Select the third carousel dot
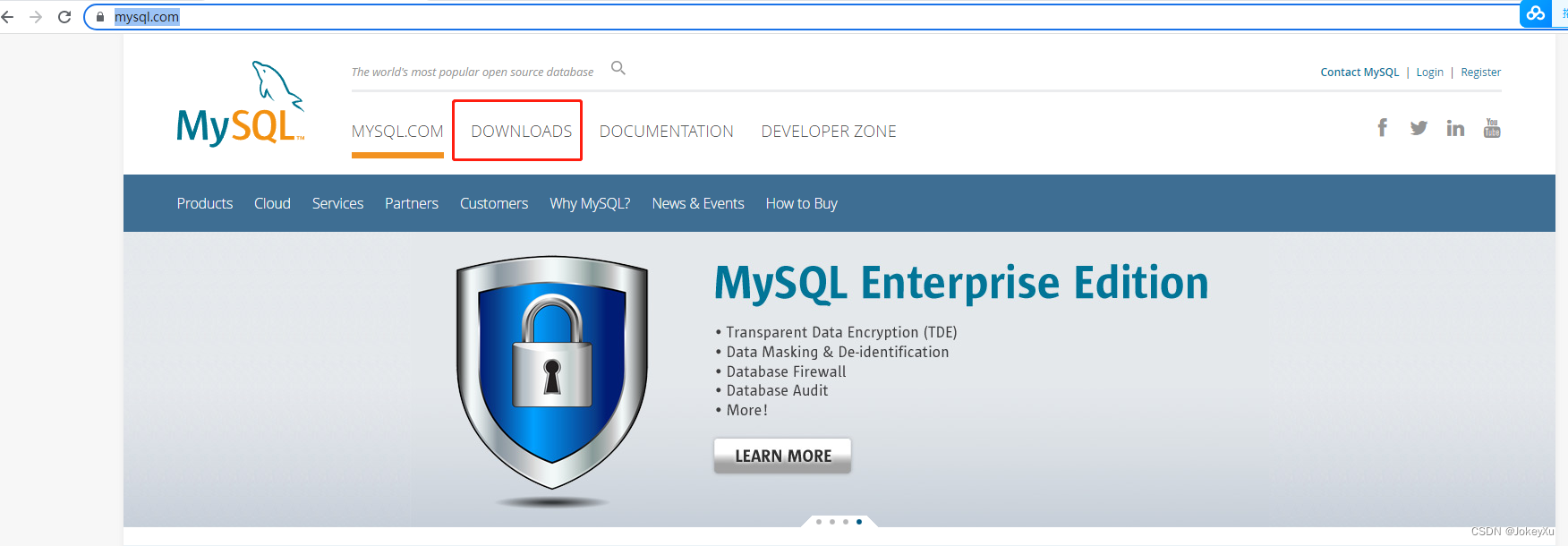This screenshot has height=546, width=1568. 846,521
